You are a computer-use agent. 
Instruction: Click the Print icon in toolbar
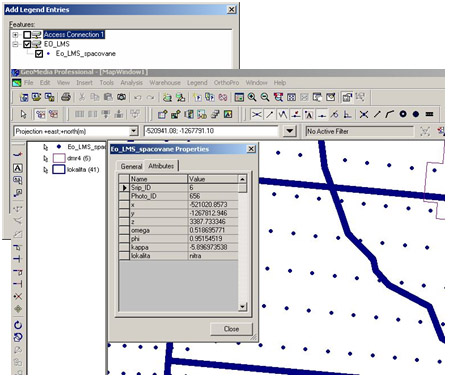[66, 97]
